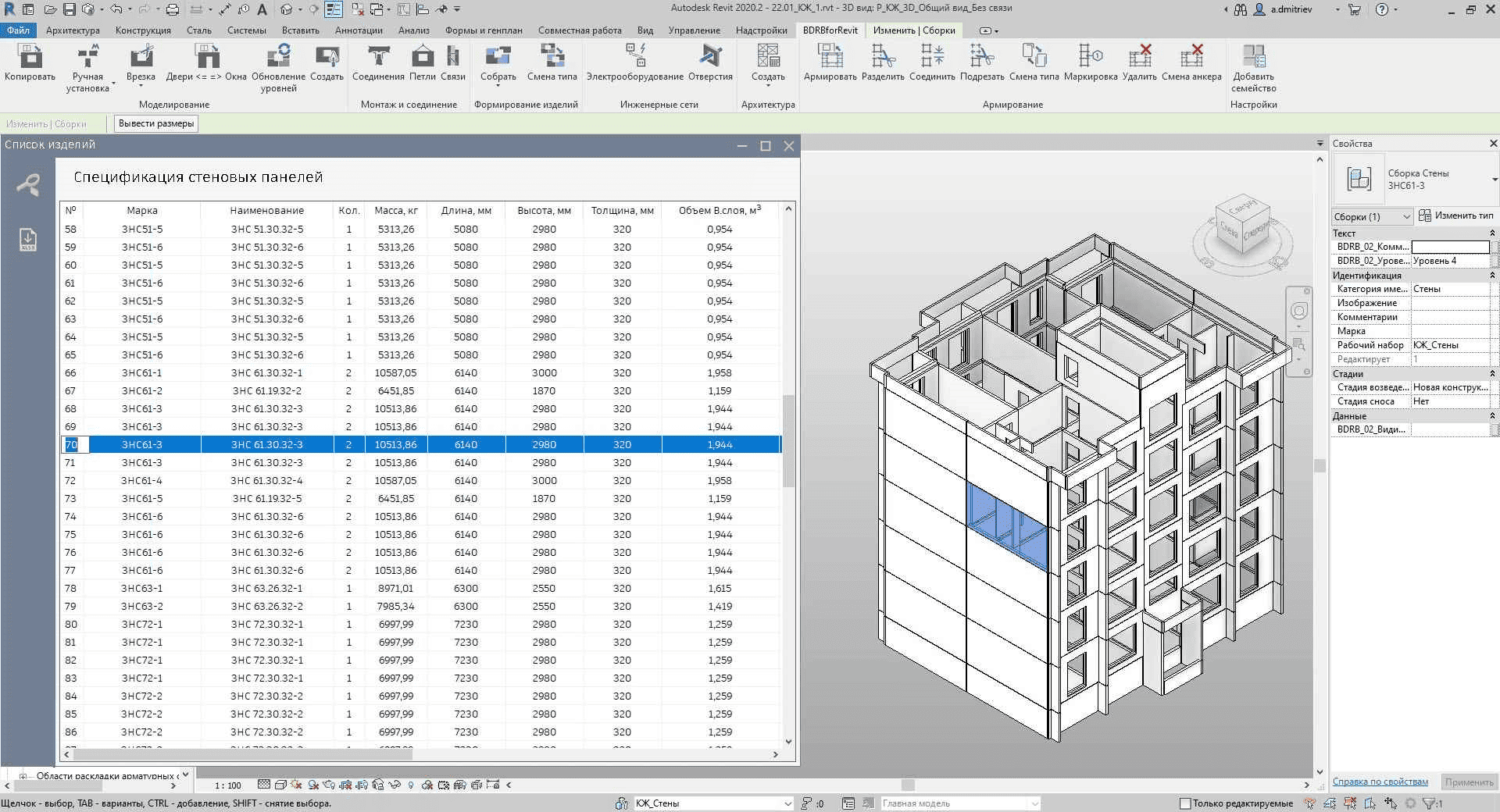Export list using XLSX sidebar icon
The width and height of the screenshot is (1500, 812).
[28, 240]
